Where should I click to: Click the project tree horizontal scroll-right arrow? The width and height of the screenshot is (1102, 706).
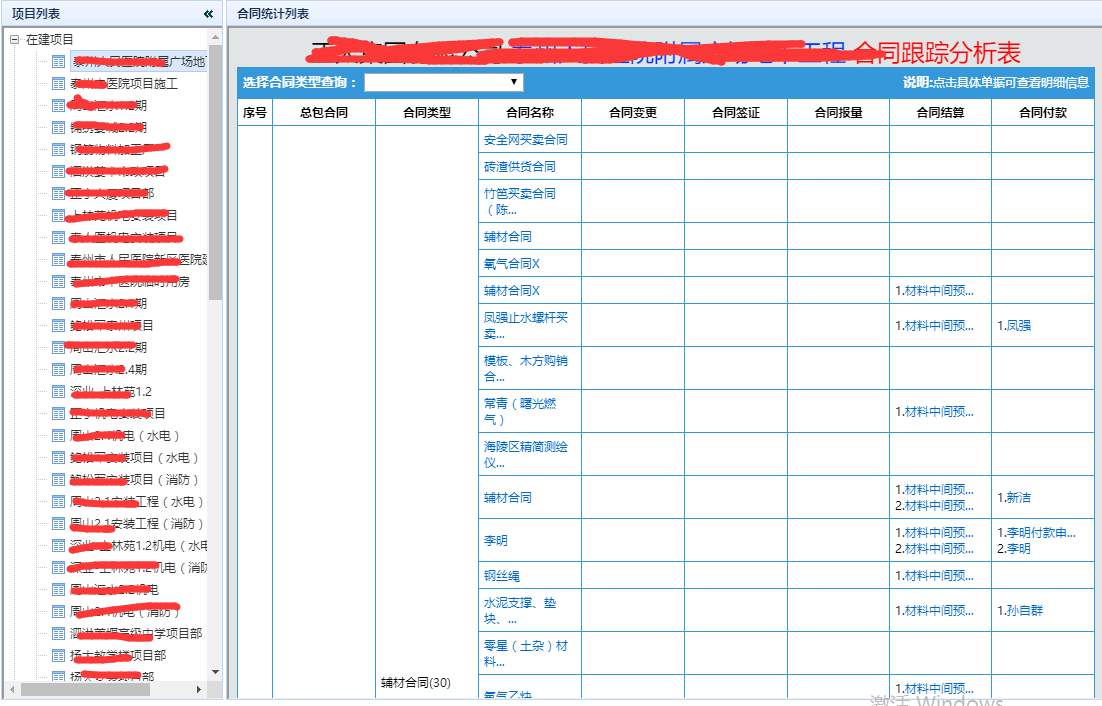click(x=199, y=689)
